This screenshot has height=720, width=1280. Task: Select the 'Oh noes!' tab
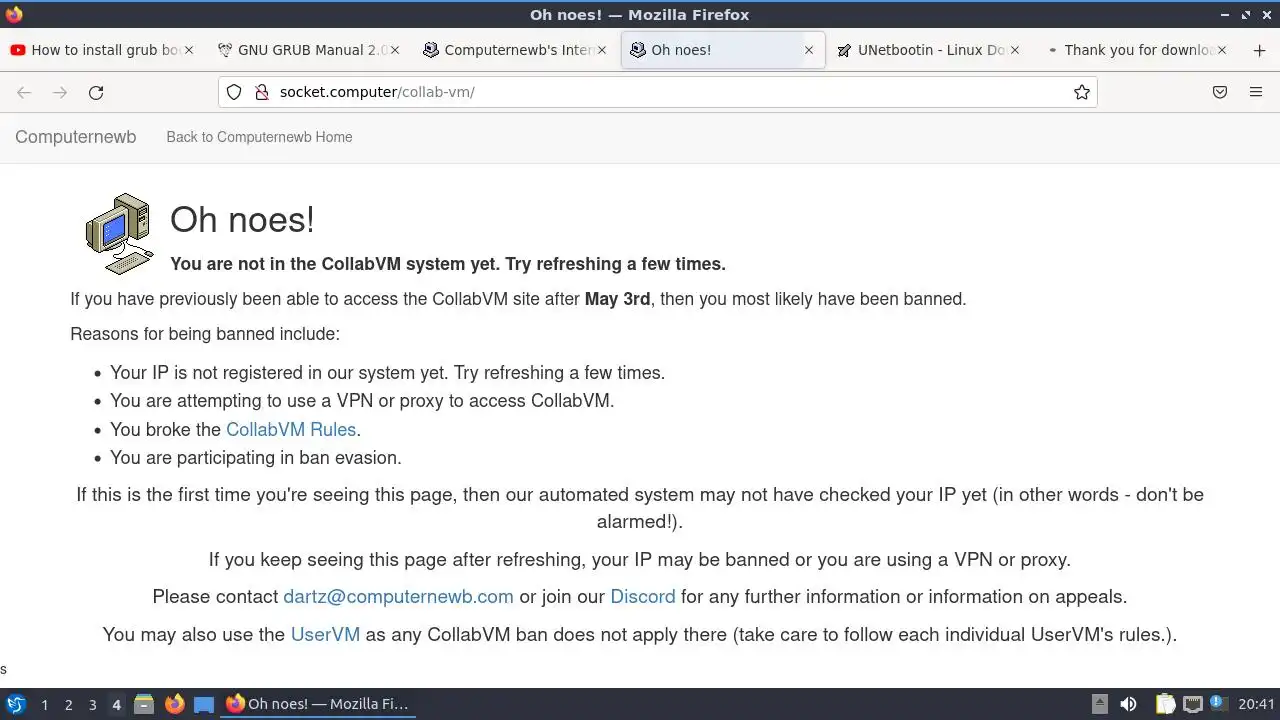722,50
